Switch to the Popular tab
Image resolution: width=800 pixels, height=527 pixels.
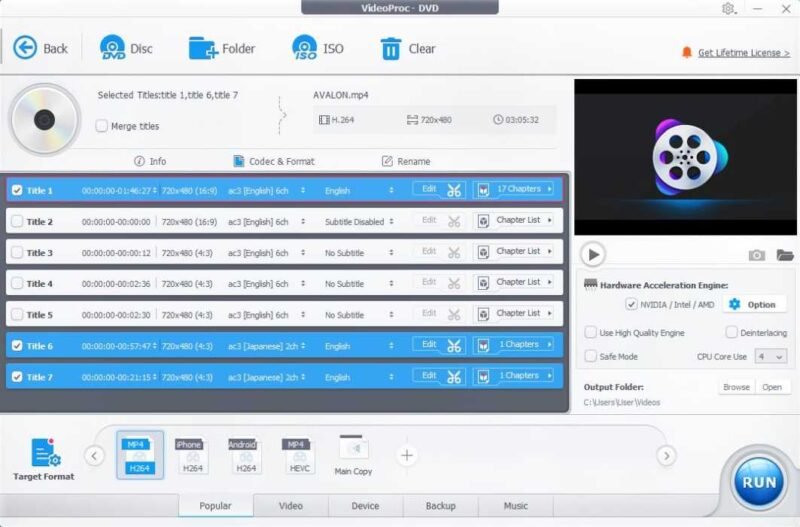pos(215,506)
